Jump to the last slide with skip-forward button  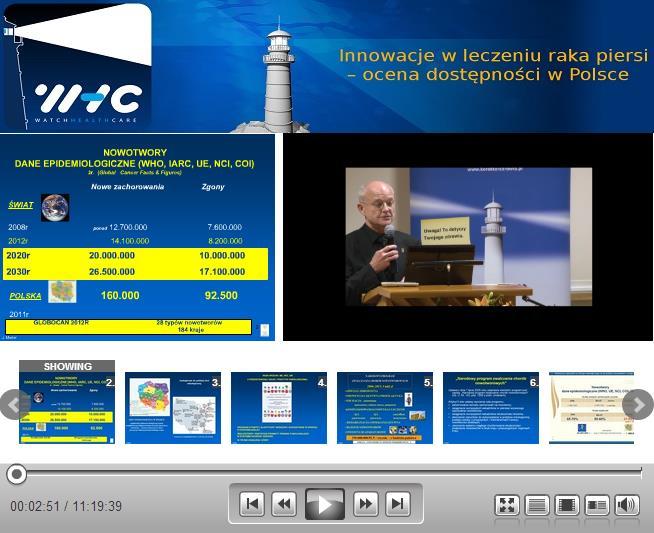tap(398, 504)
